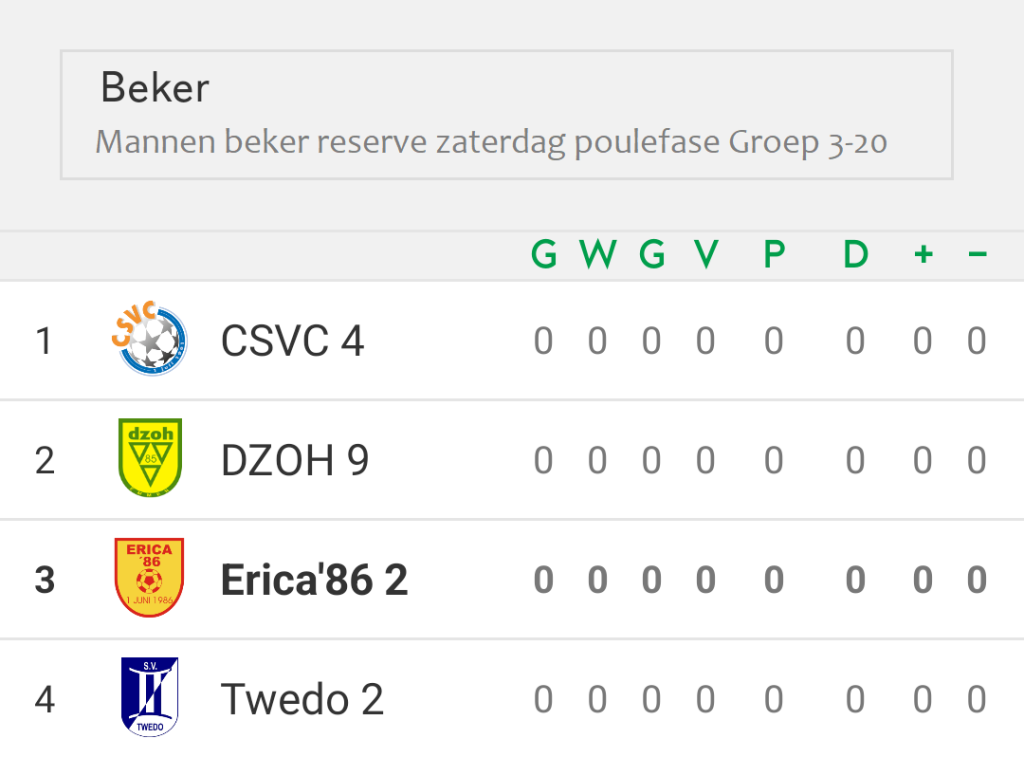Open the CSVC 4 team name

[292, 341]
